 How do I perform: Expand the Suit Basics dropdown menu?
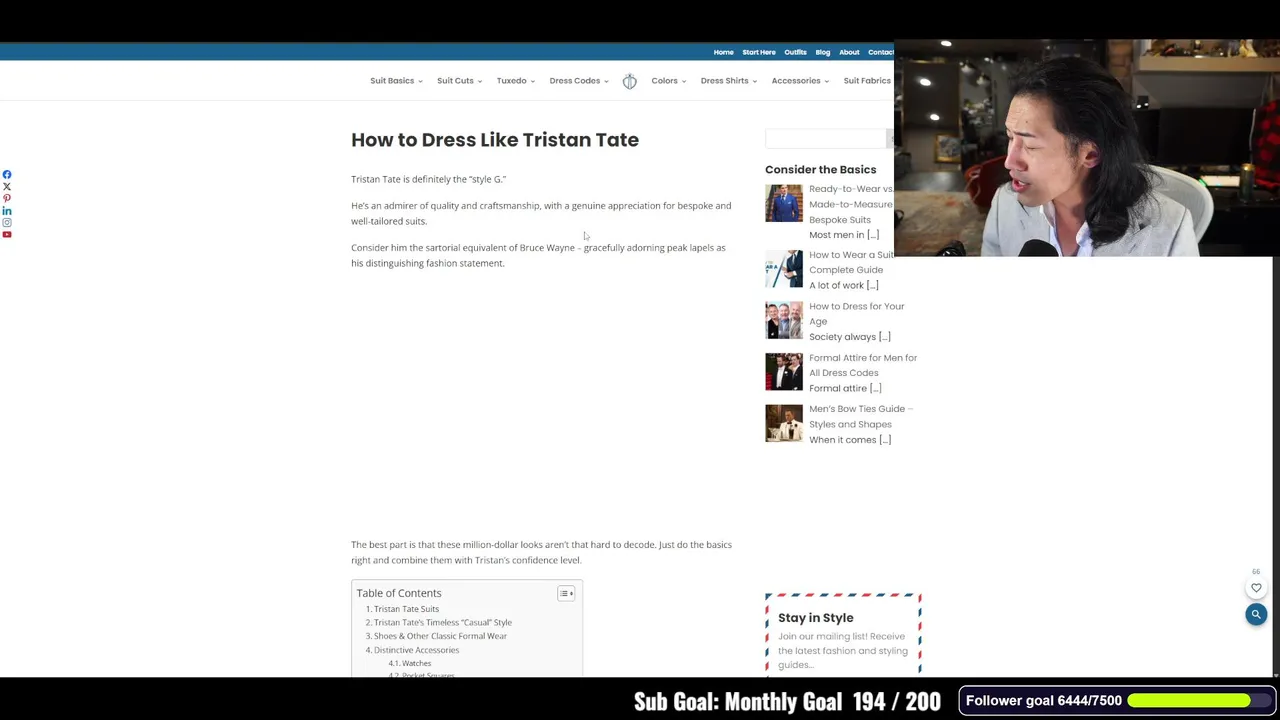point(396,81)
